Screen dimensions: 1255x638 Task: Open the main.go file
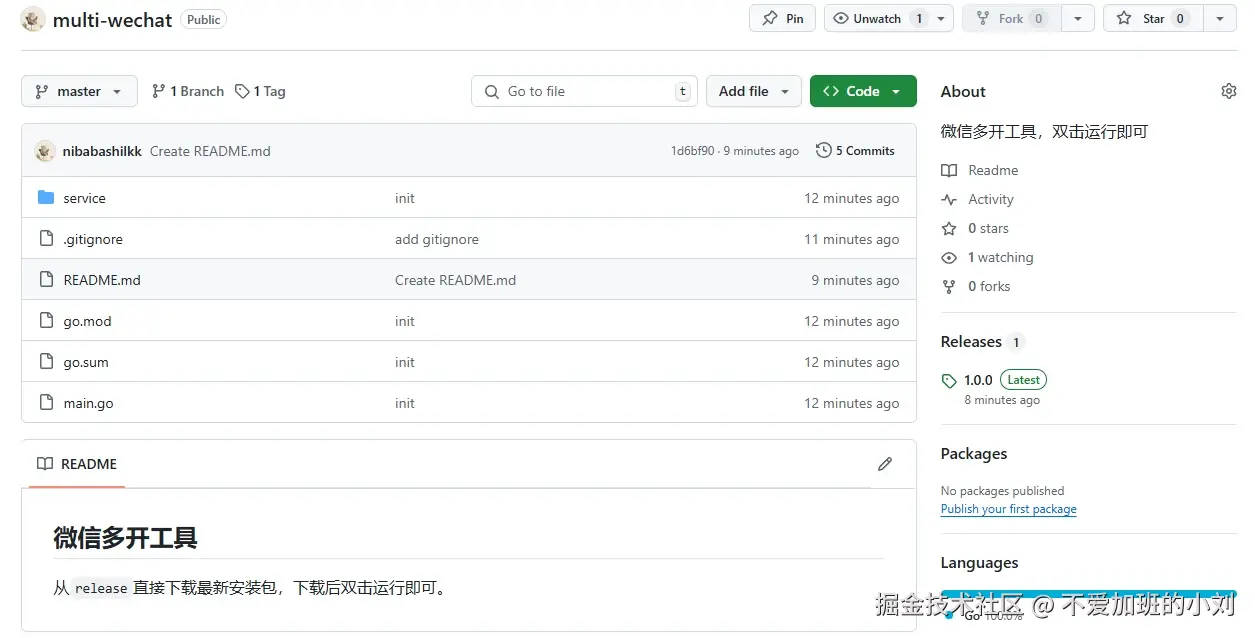[88, 403]
